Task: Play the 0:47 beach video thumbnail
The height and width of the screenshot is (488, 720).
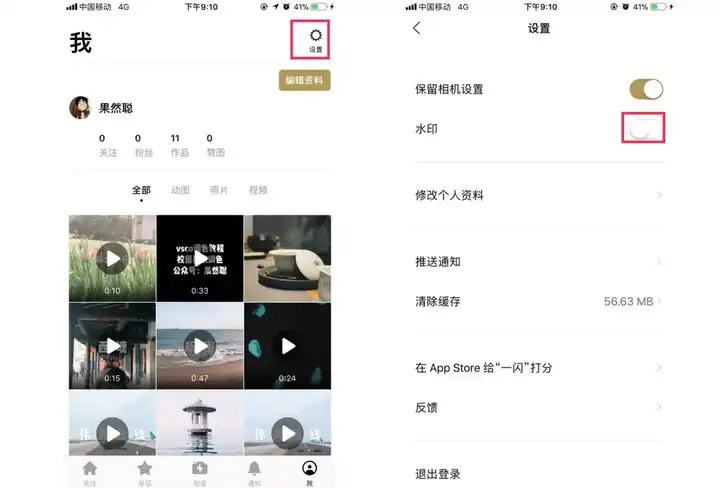Action: [200, 346]
